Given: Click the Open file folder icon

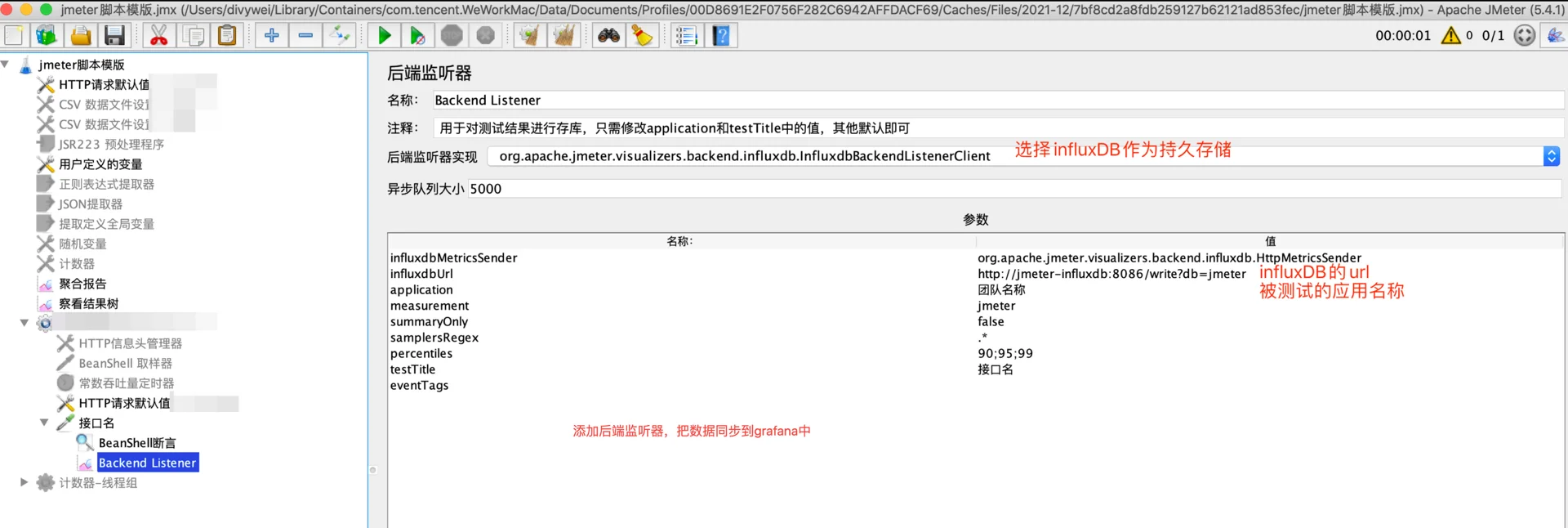Looking at the screenshot, I should click(81, 35).
